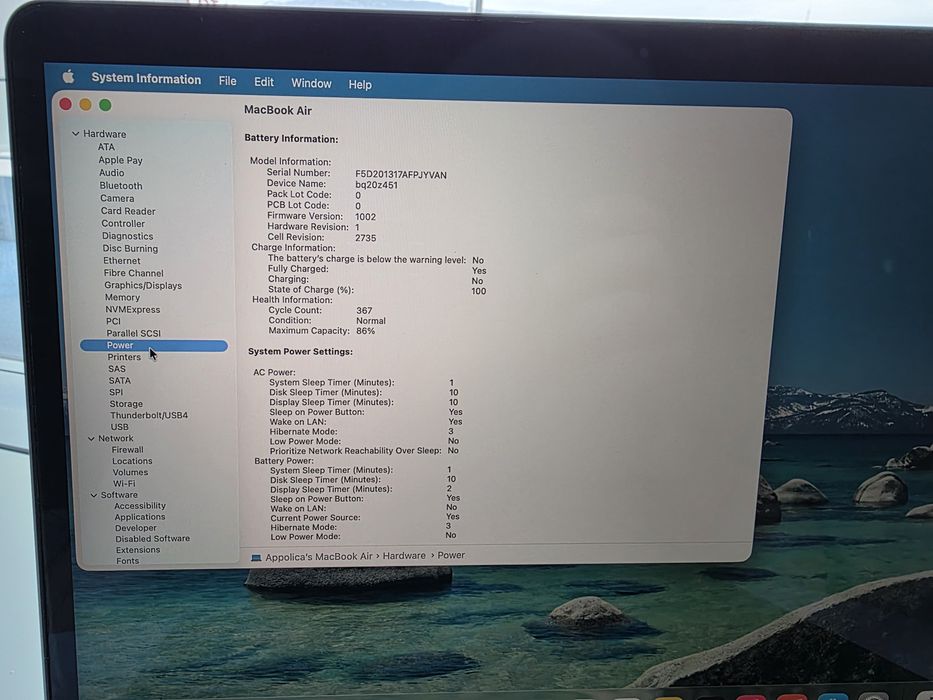The image size is (933, 700).
Task: Select Graphics/Displays in the sidebar
Action: (x=143, y=285)
